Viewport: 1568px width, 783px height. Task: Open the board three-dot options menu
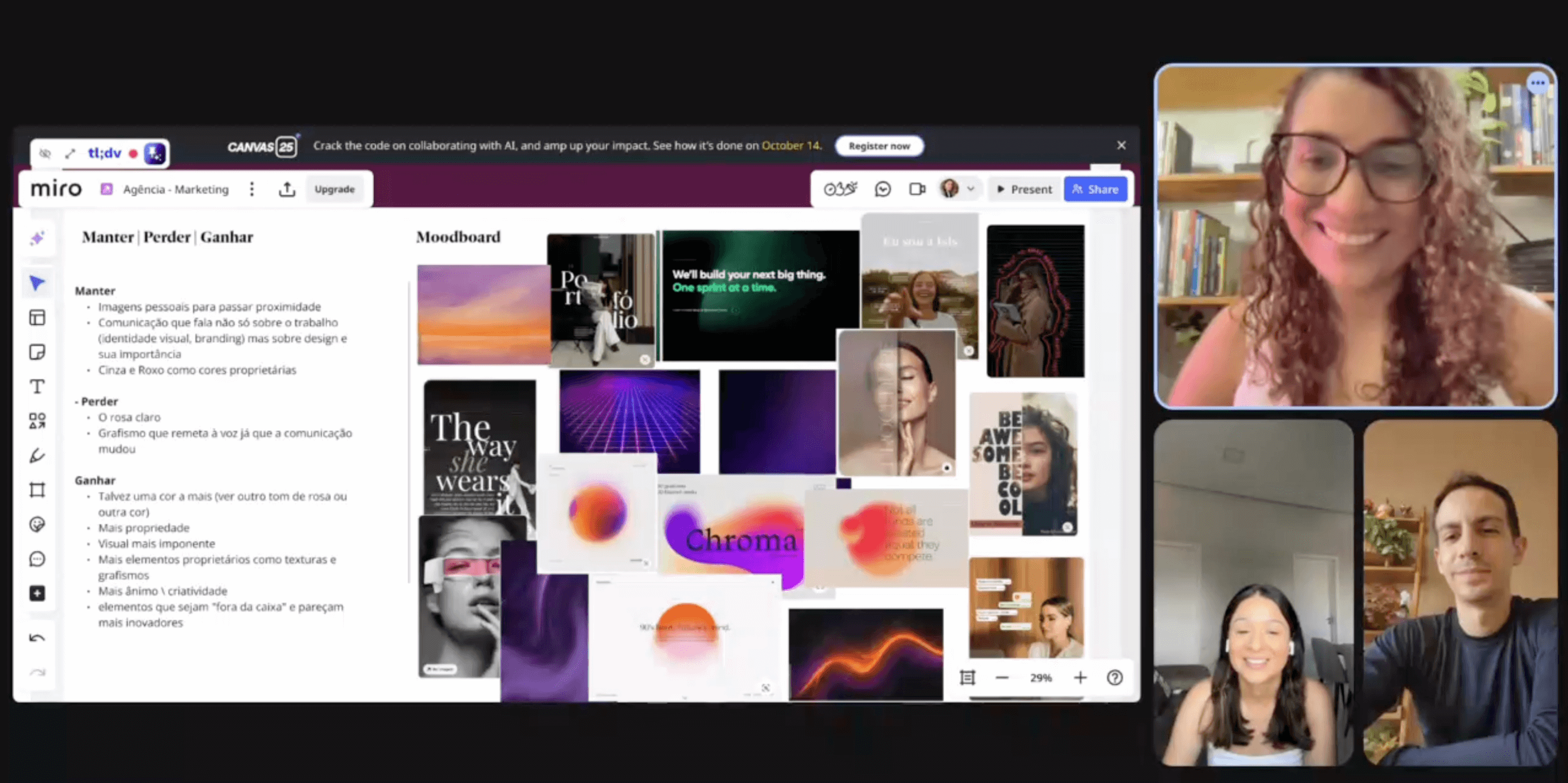[252, 189]
